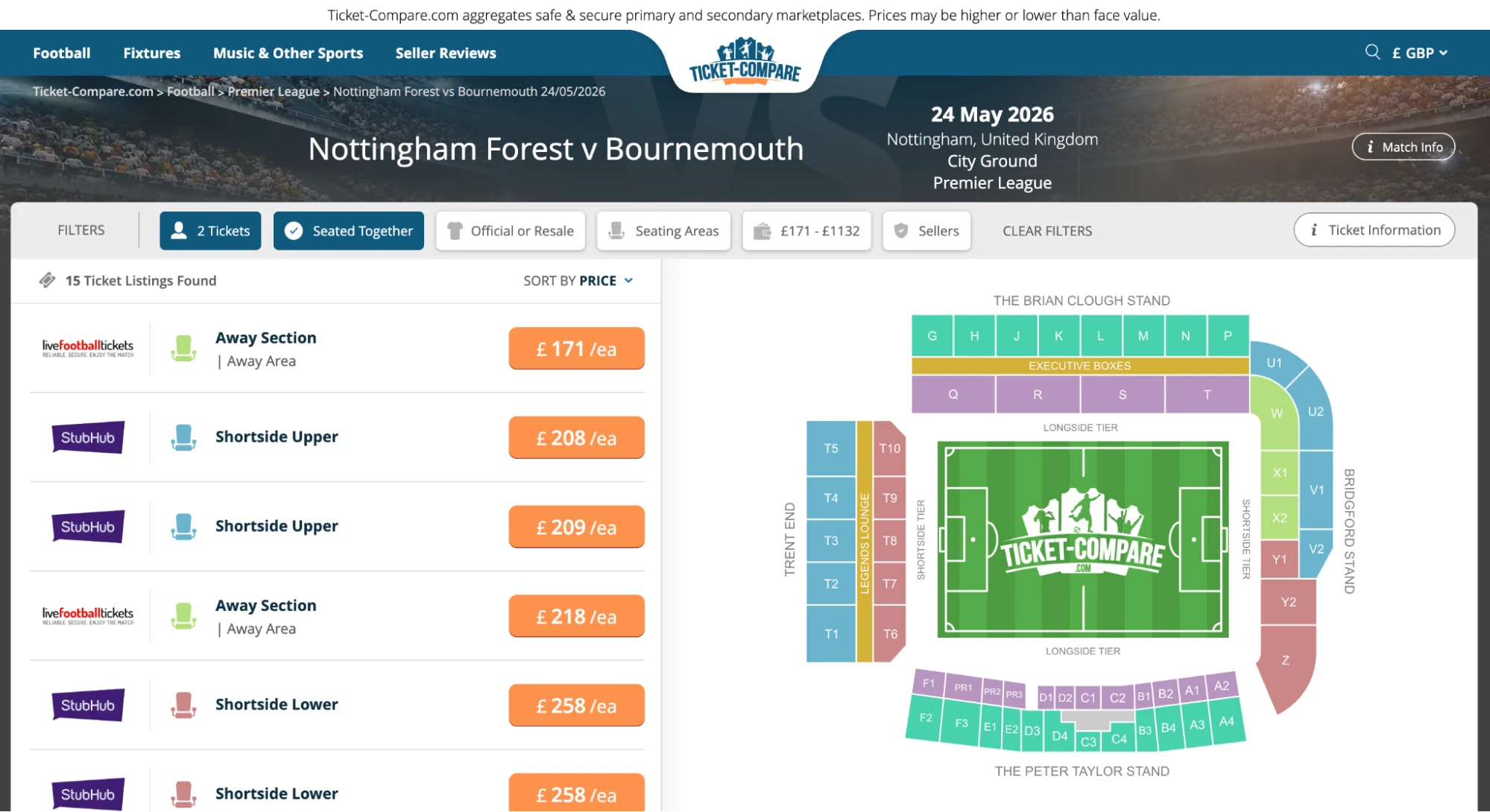Viewport: 1490px width, 812px height.
Task: Expand the Seating Areas filter
Action: 663,231
